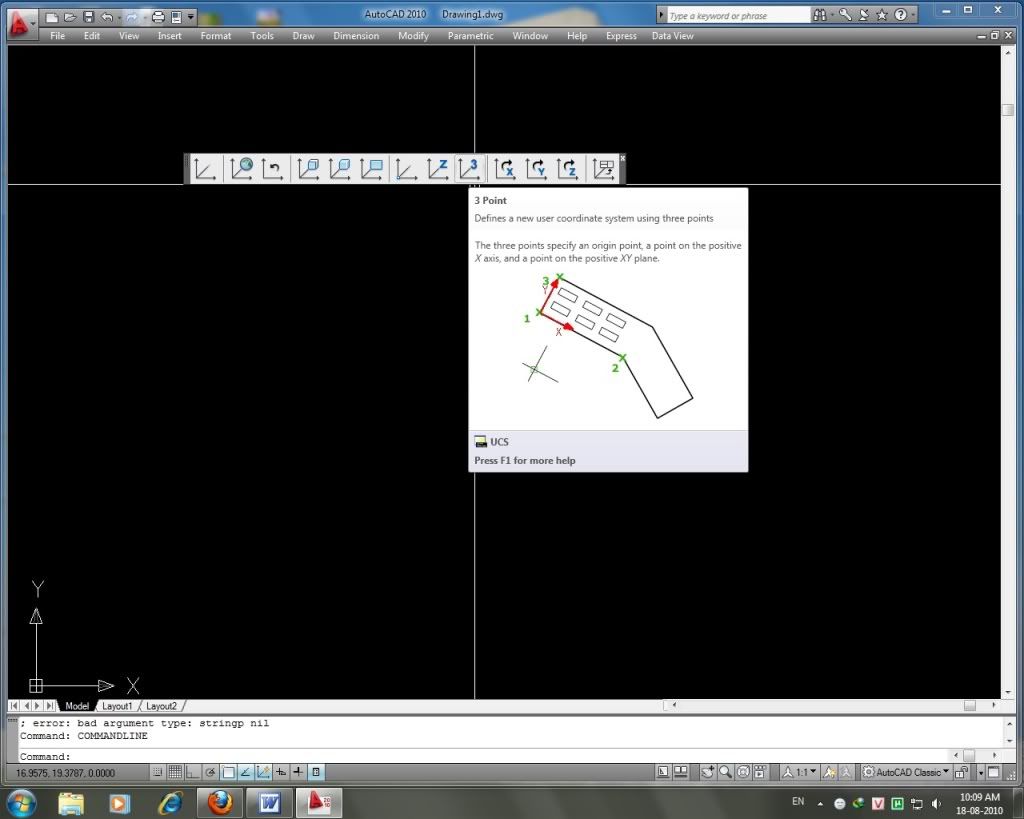The width and height of the screenshot is (1024, 819).
Task: Click the search keyword input field
Action: (738, 16)
